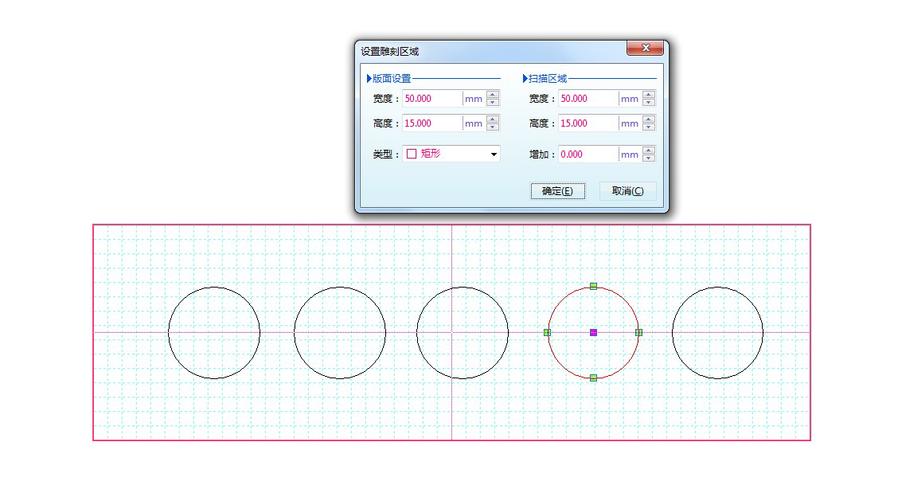Close the 设置雕刻区域 dialog
Screen dimensions: 898x497
click(645, 48)
